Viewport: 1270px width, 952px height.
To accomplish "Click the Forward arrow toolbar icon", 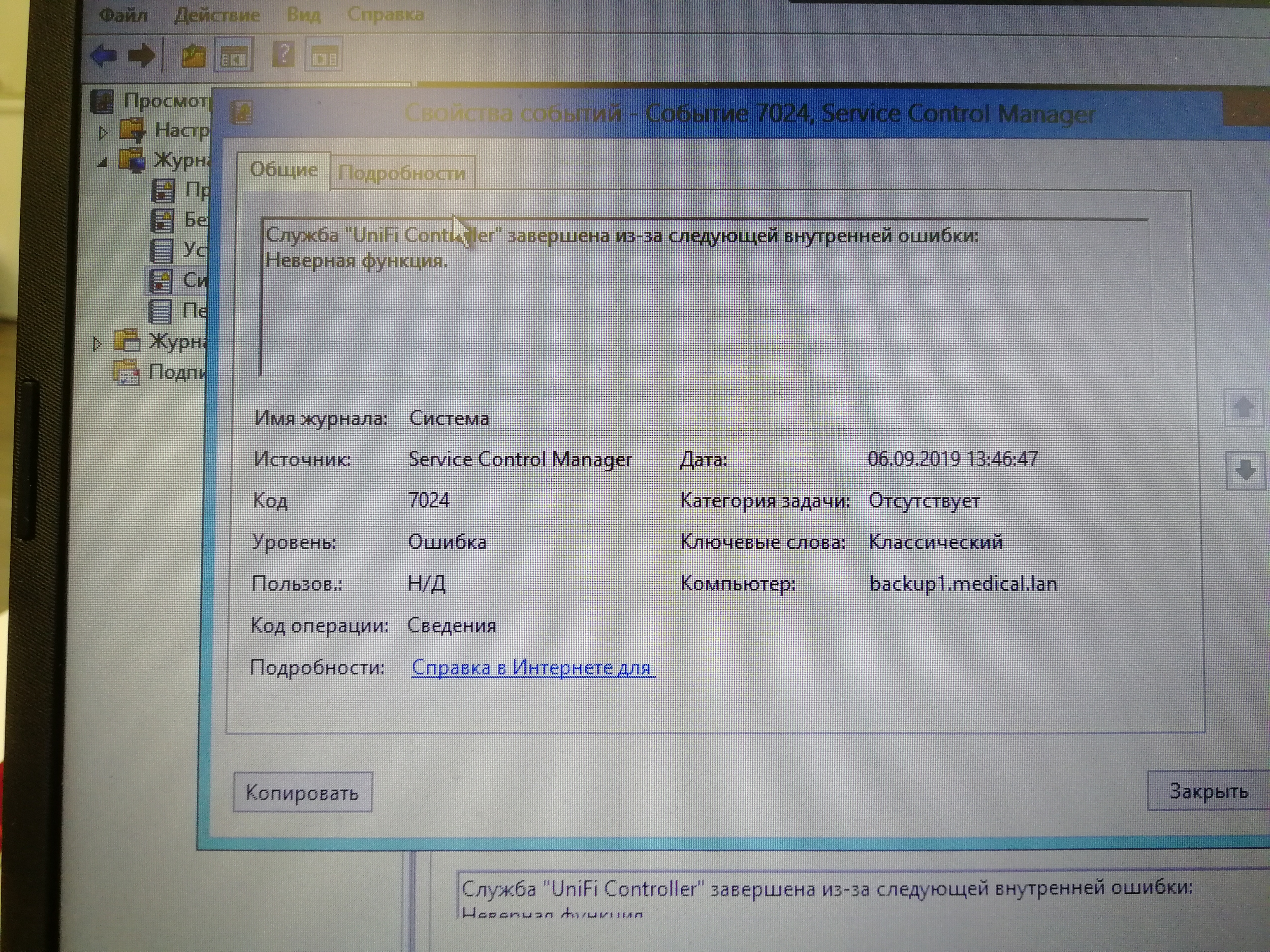I will tap(141, 56).
